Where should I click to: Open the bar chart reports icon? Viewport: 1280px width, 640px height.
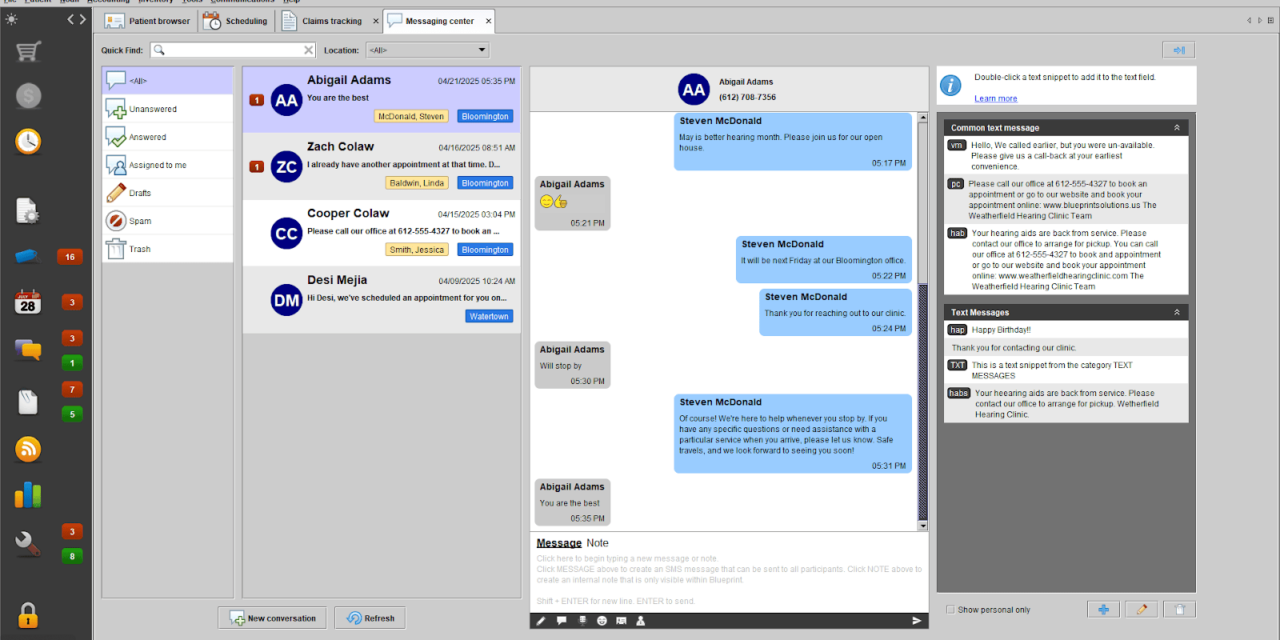click(28, 495)
